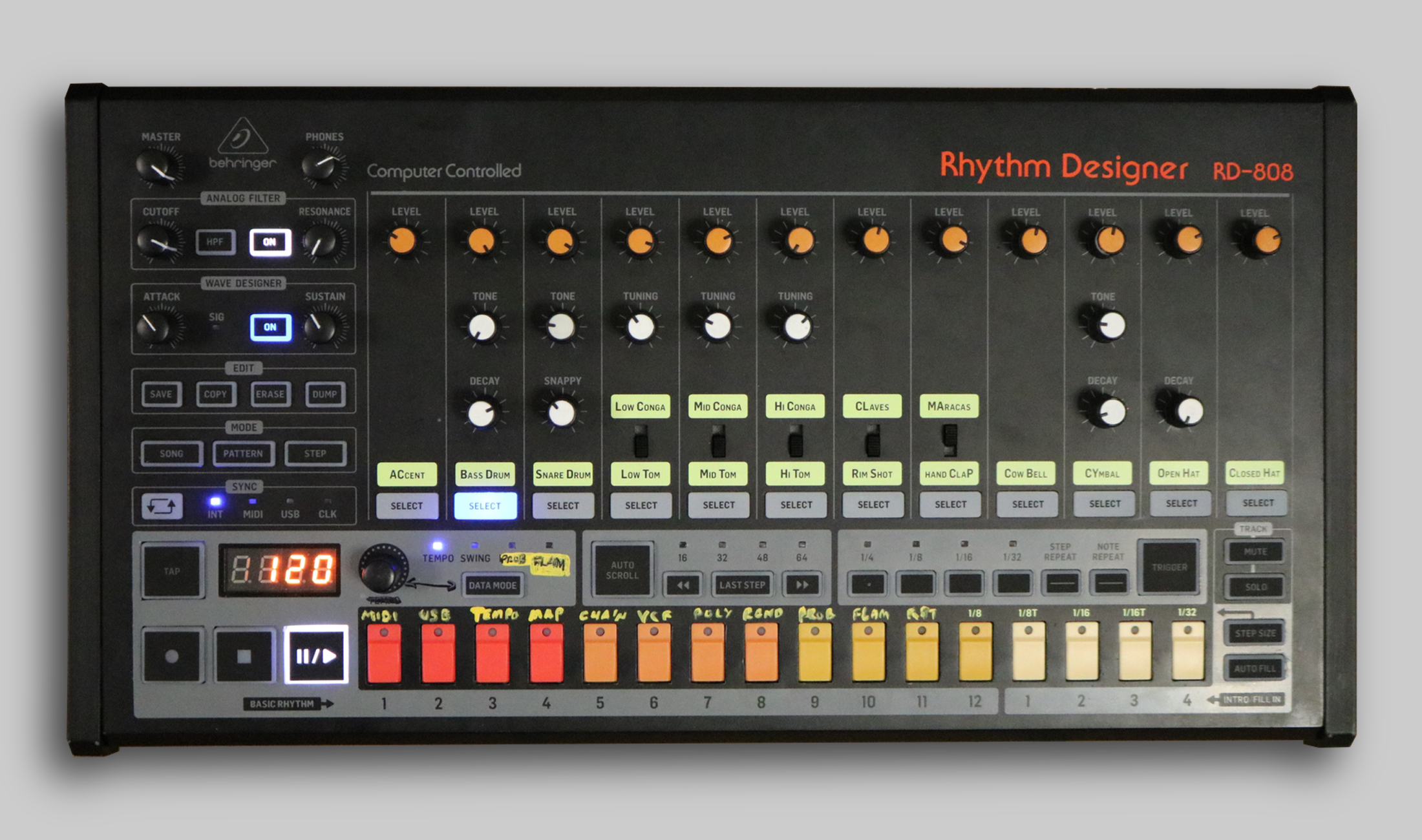Switch to Song mode

[x=171, y=454]
